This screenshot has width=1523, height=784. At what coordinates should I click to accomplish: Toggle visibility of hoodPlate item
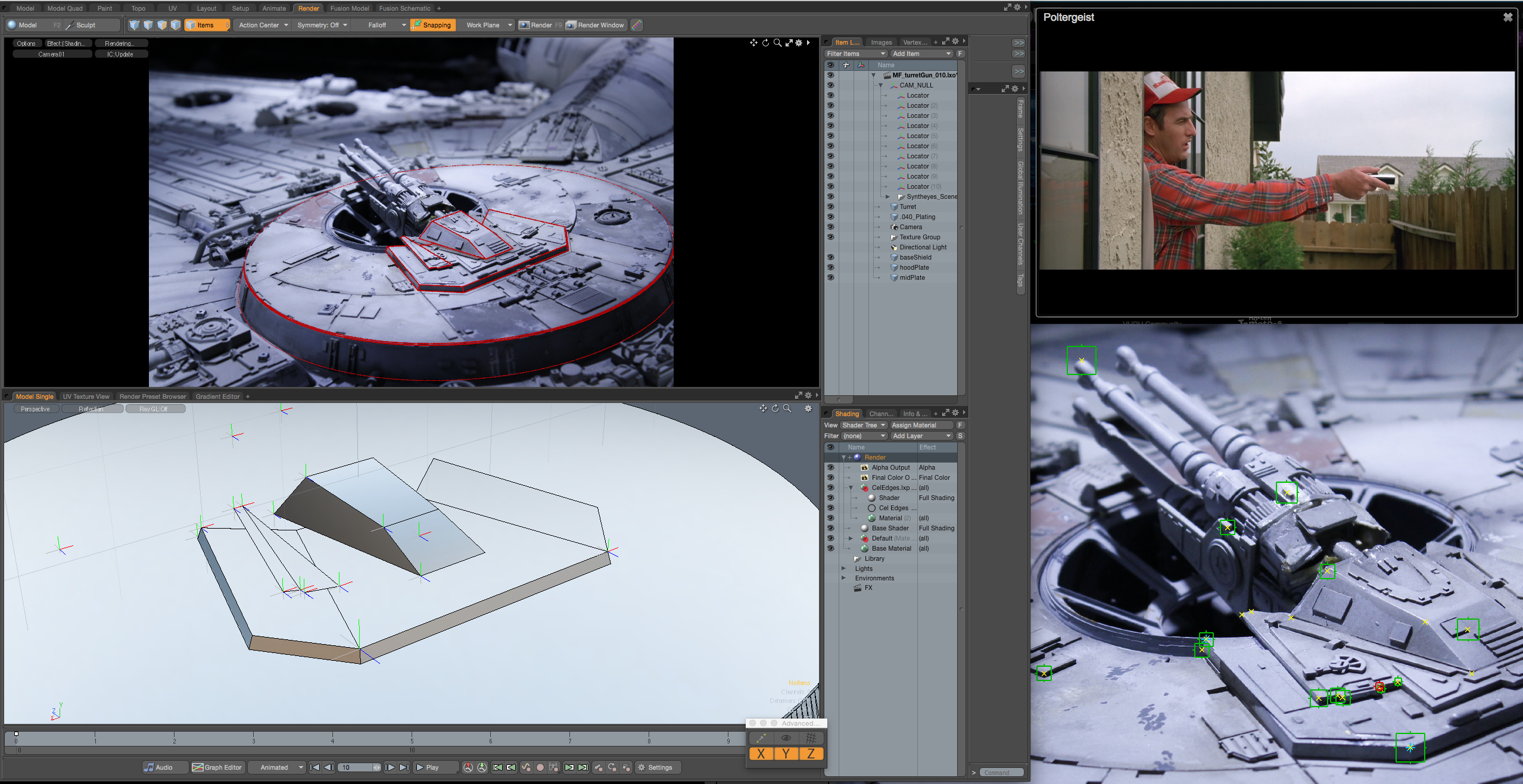pyautogui.click(x=830, y=267)
